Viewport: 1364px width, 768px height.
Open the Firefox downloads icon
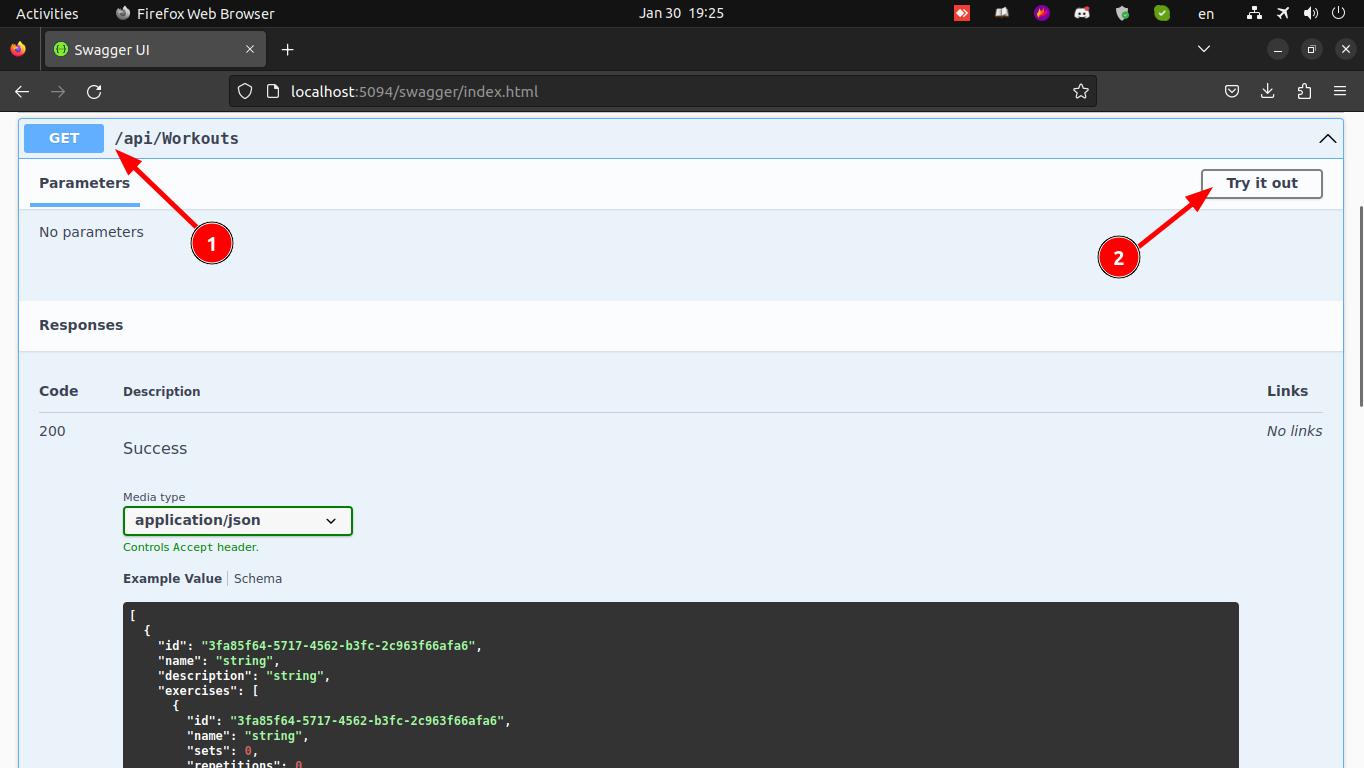1267,92
